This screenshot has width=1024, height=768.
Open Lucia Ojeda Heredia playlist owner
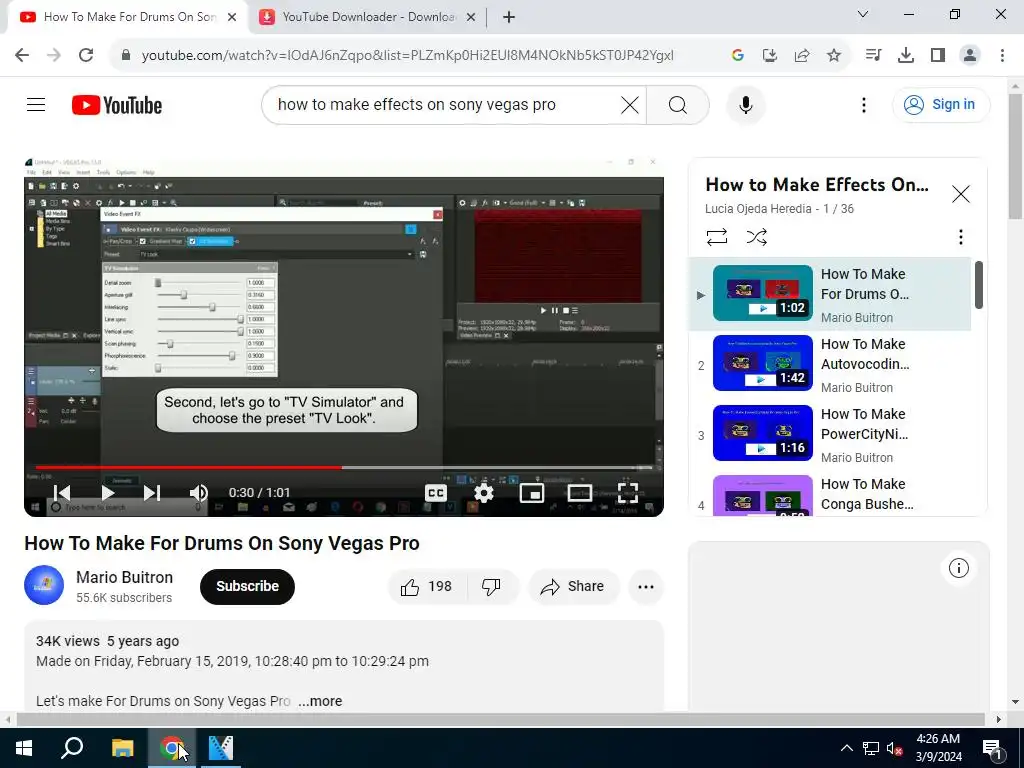(x=759, y=209)
